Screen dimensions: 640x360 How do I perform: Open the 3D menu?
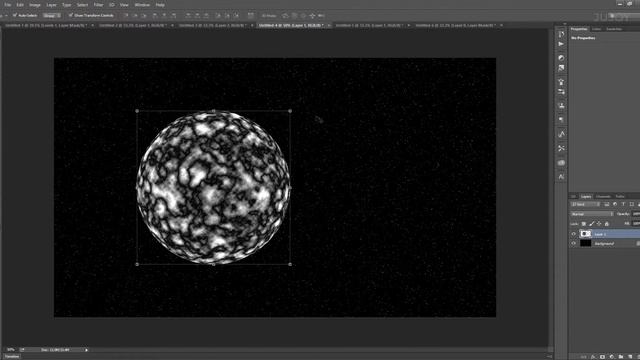[x=112, y=5]
